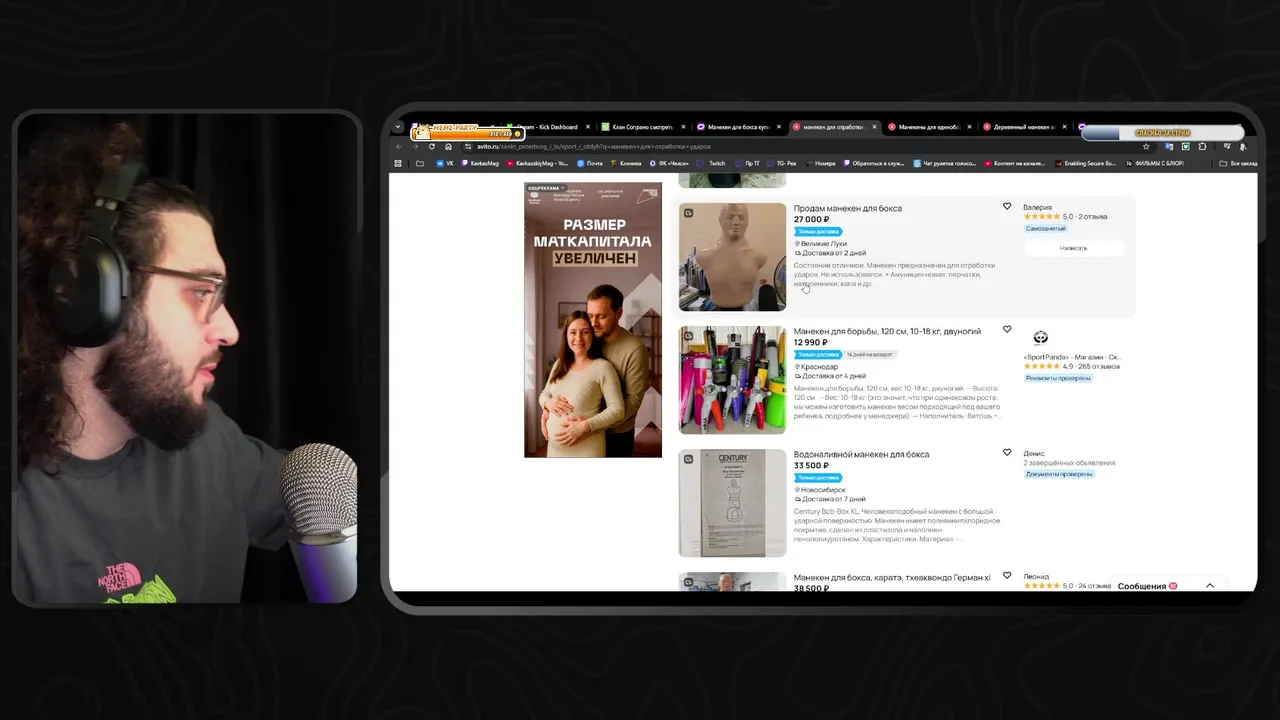Click the price '27 000 ₽'
Image resolution: width=1280 pixels, height=720 pixels.
811,219
